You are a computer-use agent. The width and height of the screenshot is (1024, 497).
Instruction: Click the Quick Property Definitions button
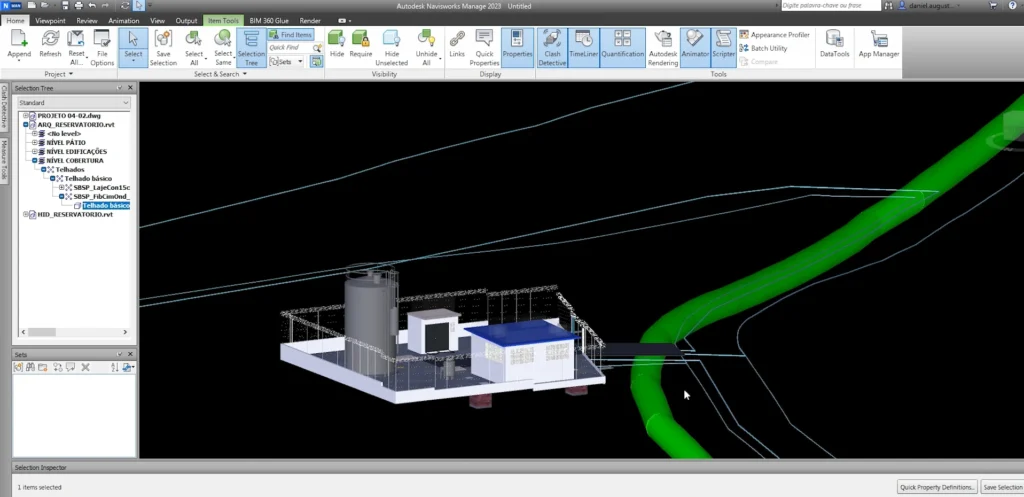pos(936,487)
